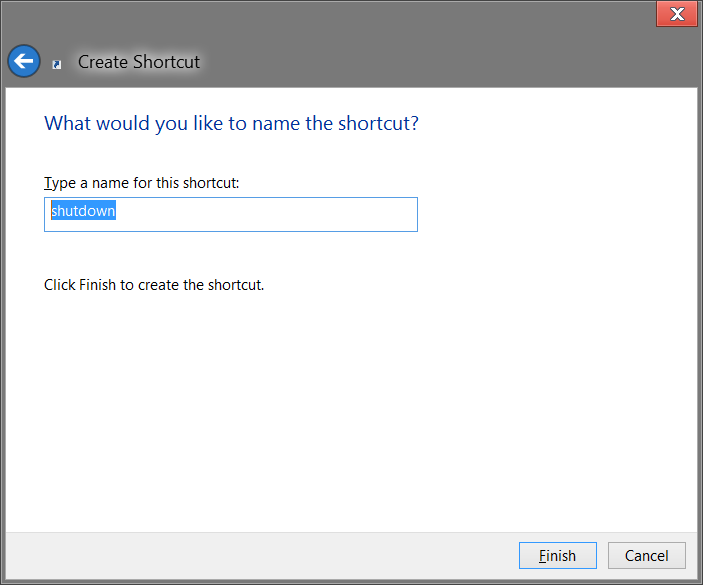
Task: Click the blue back arrow button
Action: 24,61
